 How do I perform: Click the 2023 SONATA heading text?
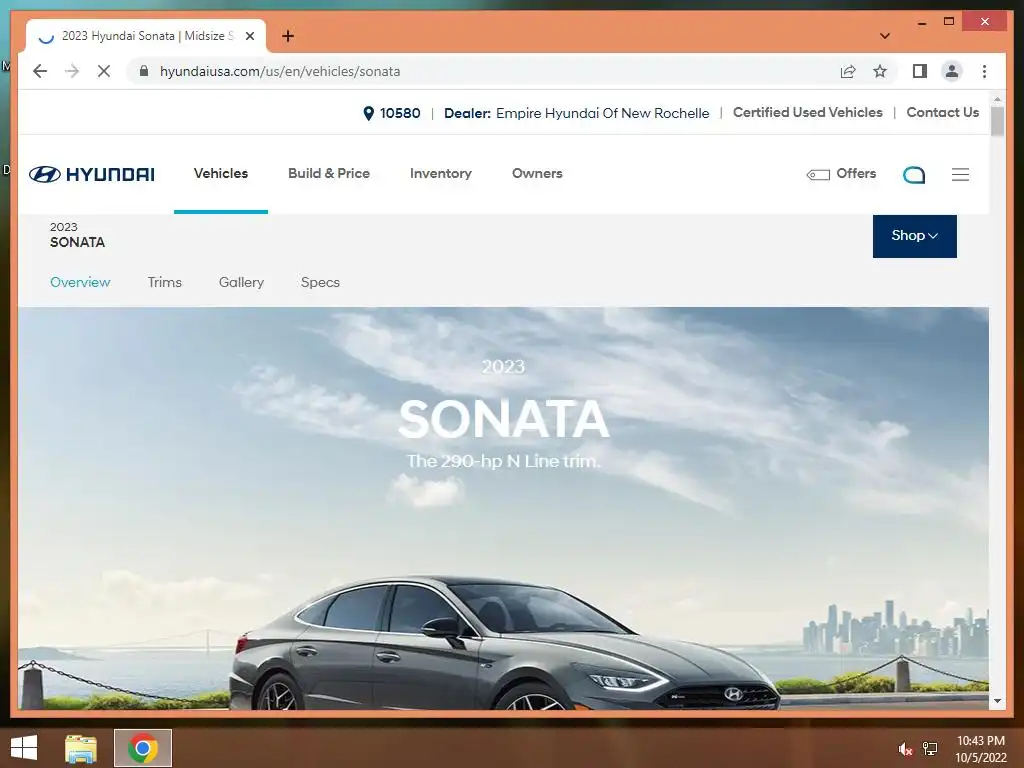(77, 235)
